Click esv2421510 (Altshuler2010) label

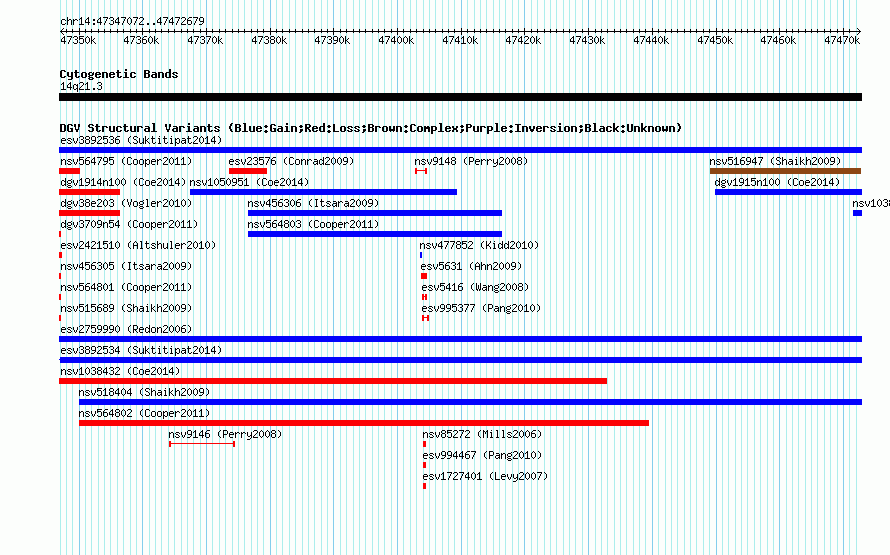click(x=138, y=245)
